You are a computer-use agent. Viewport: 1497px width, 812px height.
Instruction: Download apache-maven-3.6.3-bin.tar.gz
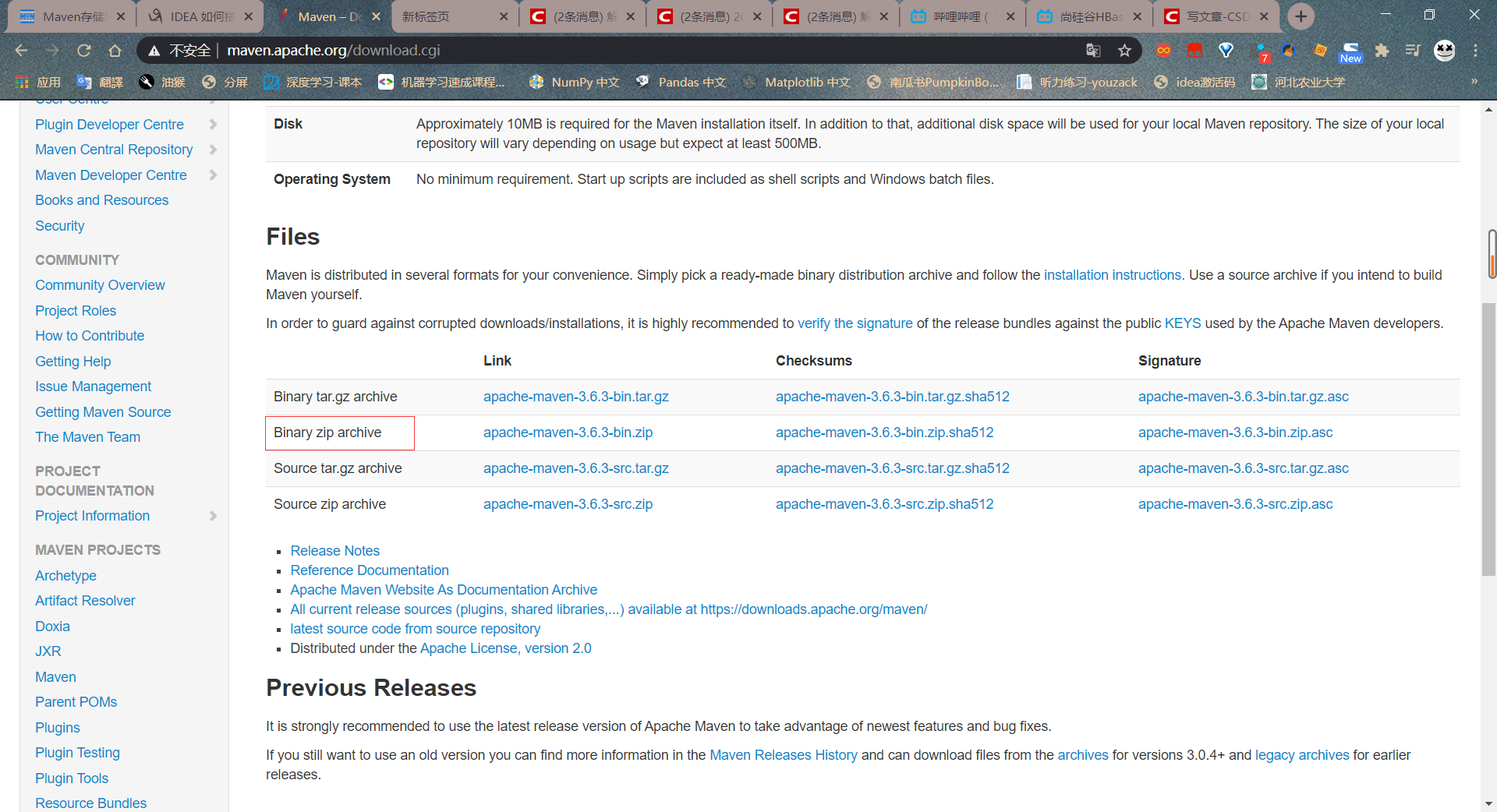(575, 397)
